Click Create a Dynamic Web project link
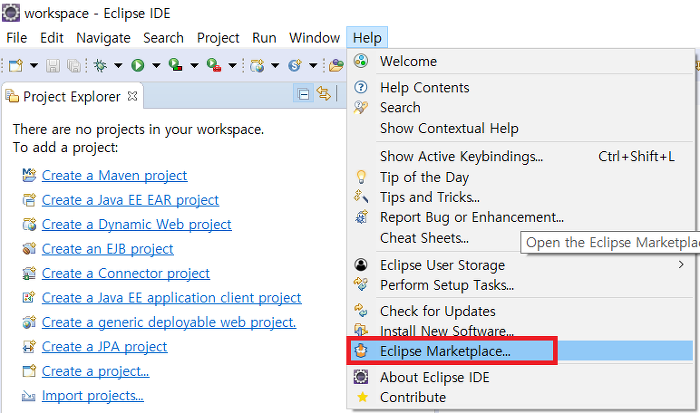This screenshot has width=700, height=413. coord(137,224)
